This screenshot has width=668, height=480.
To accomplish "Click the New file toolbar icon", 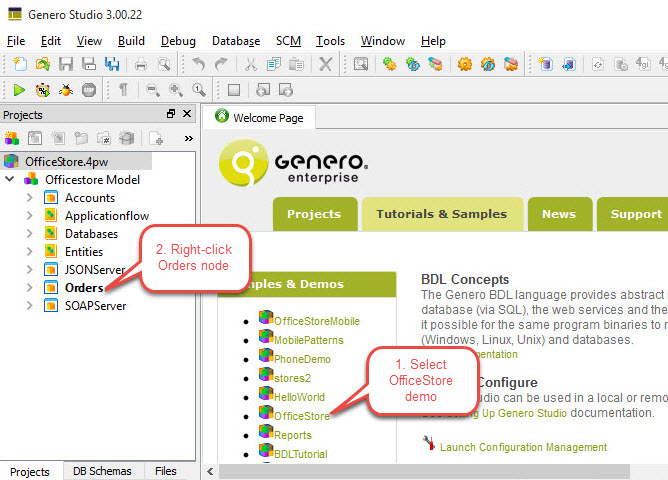I will point(20,64).
